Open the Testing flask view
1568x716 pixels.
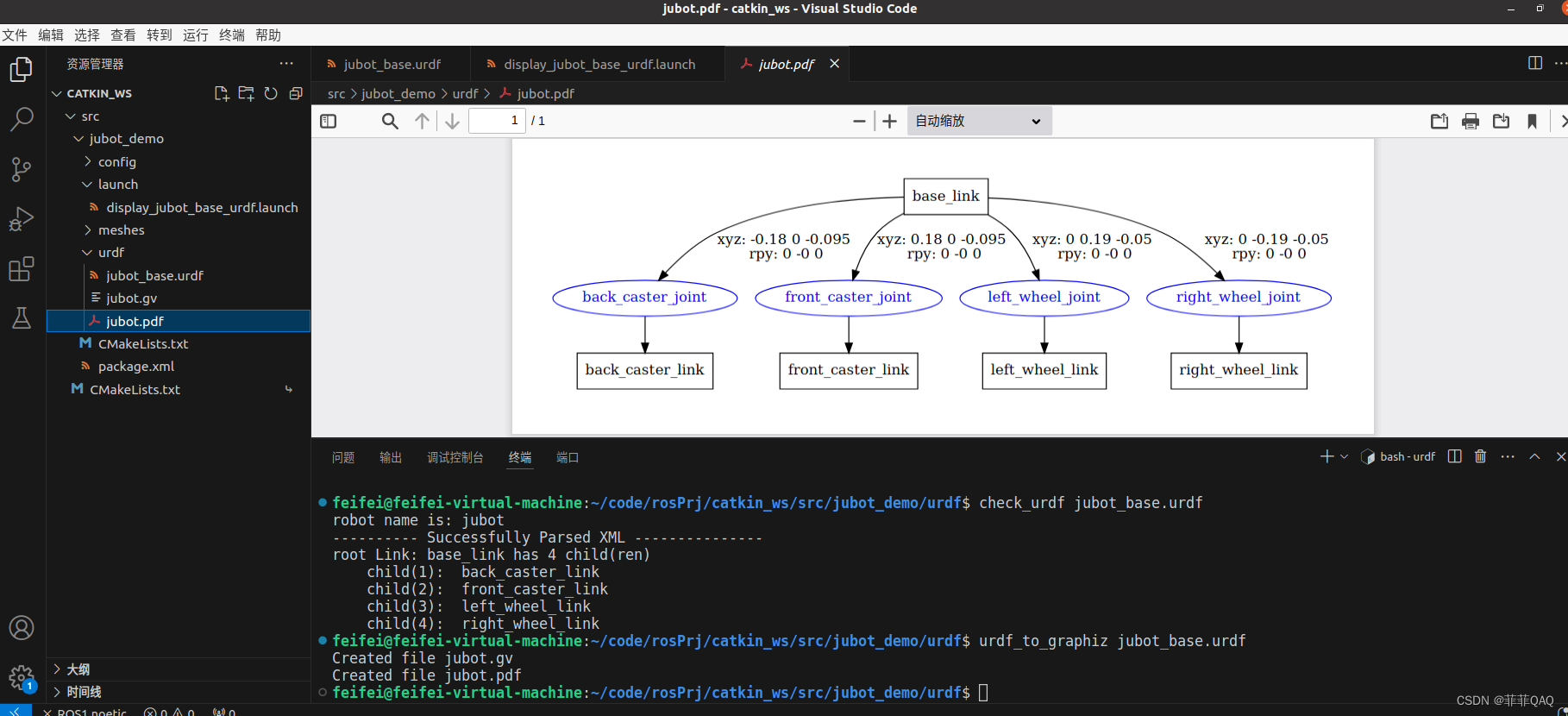pos(22,318)
